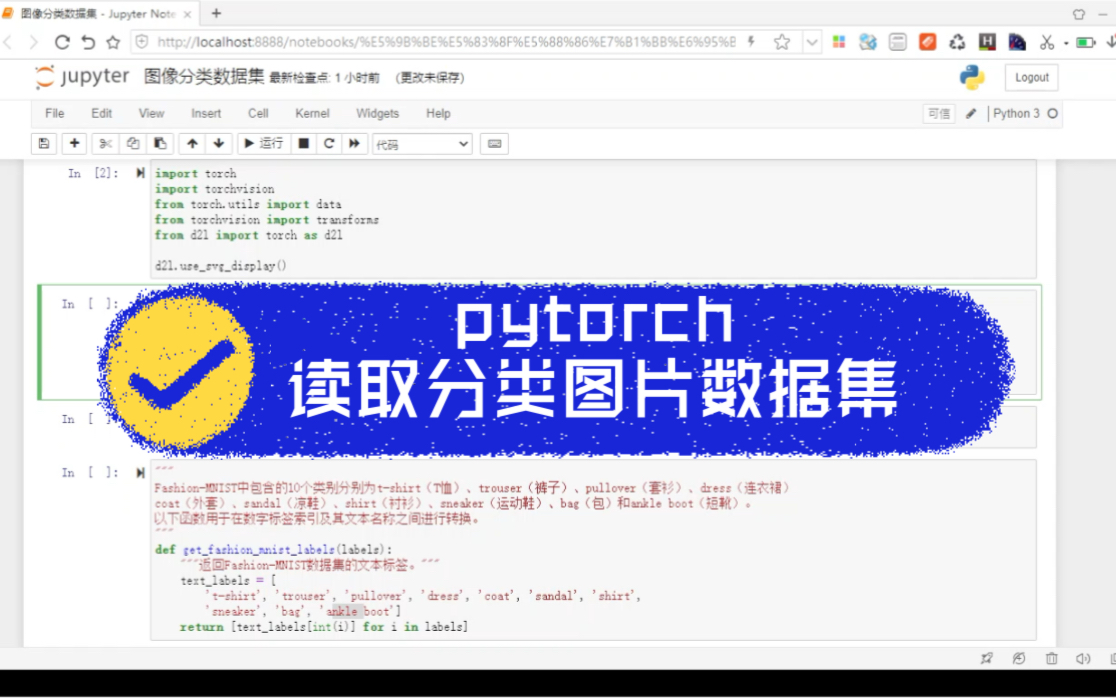Click the speaker volume icon in bottom bar
Screen dimensions: 1116x698
pos(1083,659)
